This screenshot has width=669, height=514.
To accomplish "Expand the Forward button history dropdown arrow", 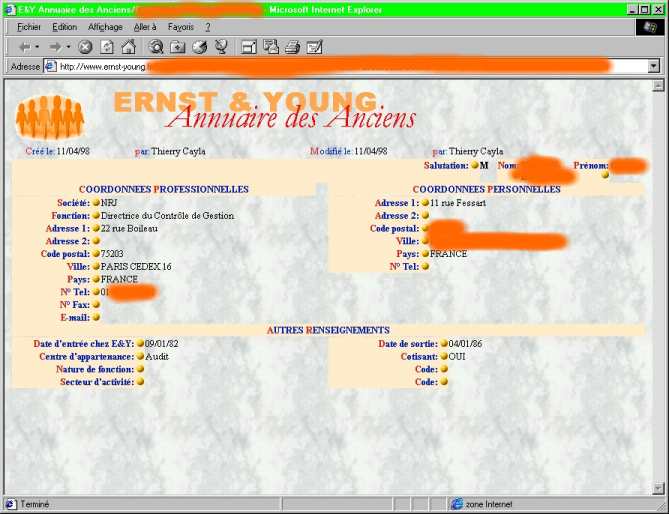I will point(68,47).
